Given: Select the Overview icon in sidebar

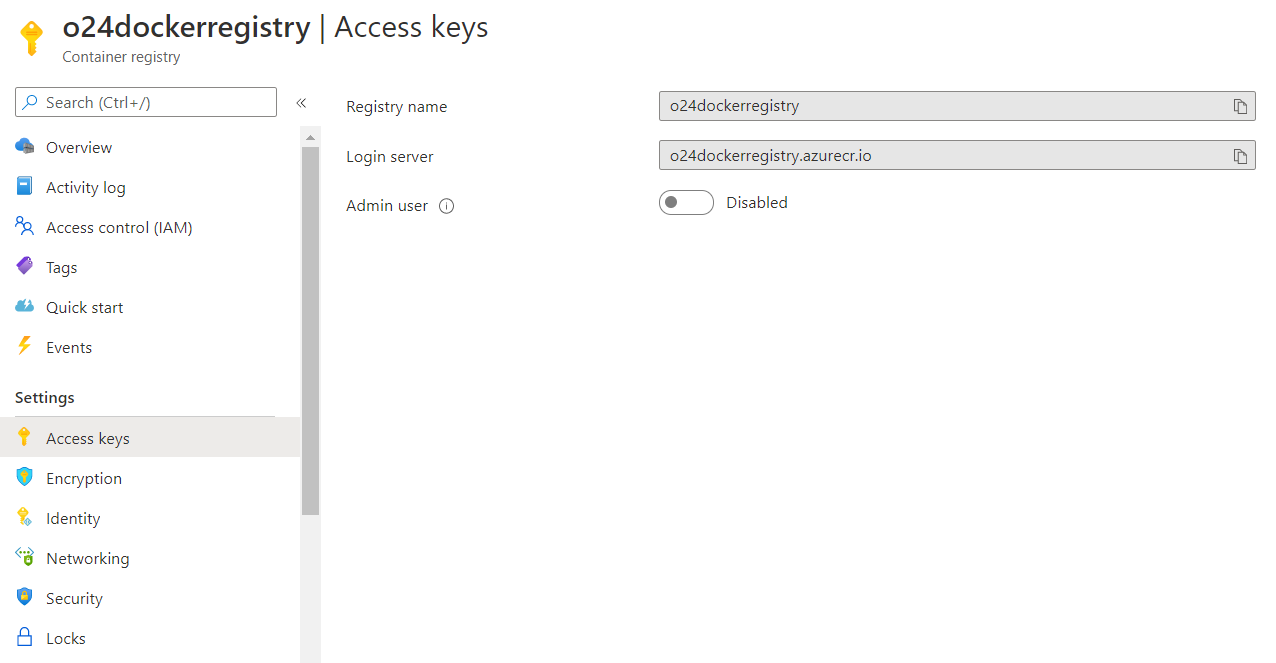Looking at the screenshot, I should (x=24, y=147).
